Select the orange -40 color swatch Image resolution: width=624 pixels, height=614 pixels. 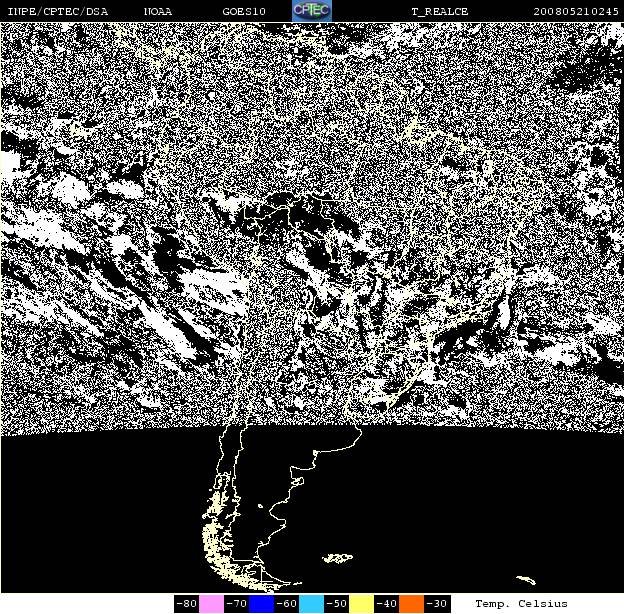[411, 604]
